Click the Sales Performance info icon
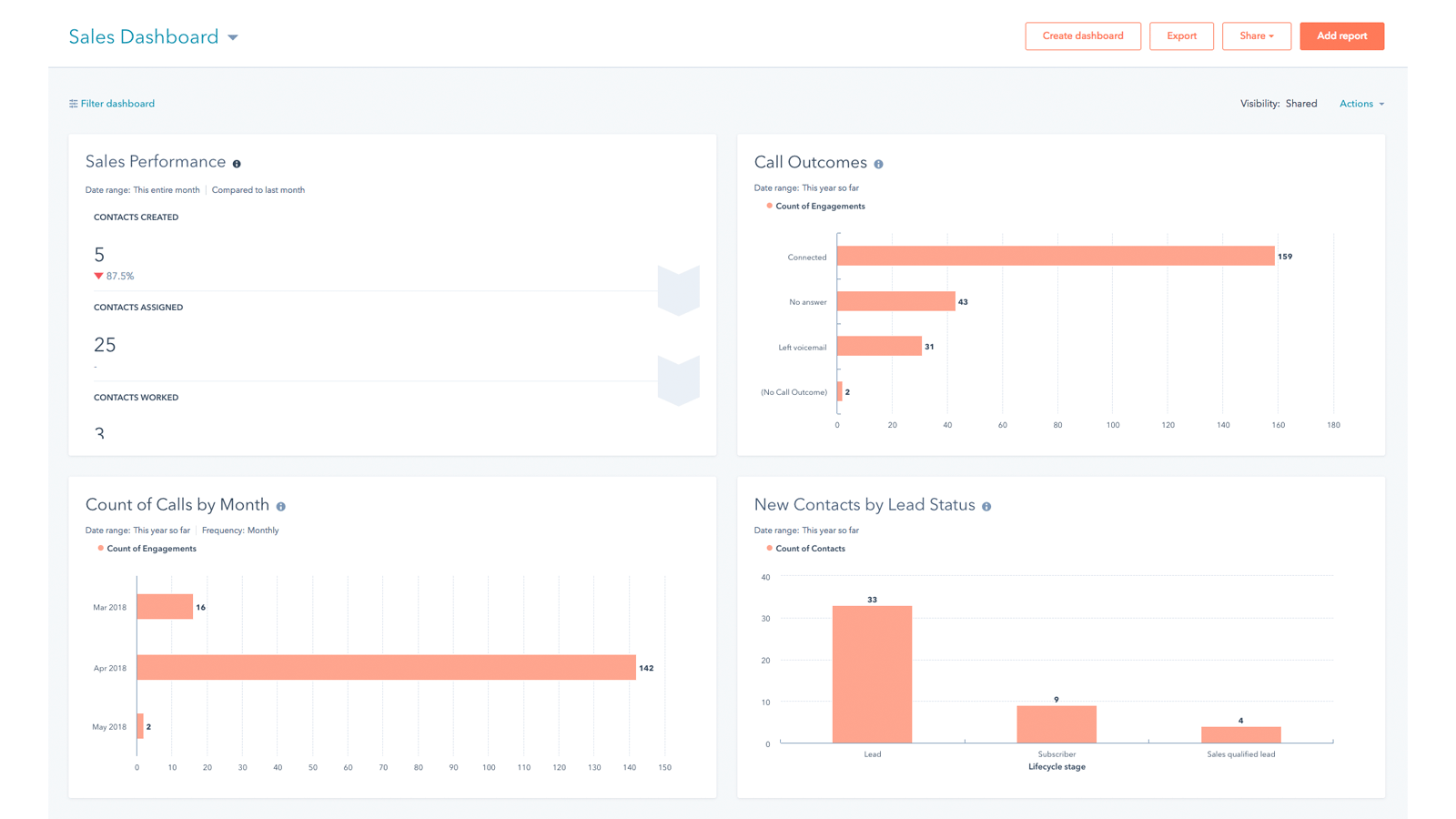This screenshot has height=819, width=1456. pos(237,164)
